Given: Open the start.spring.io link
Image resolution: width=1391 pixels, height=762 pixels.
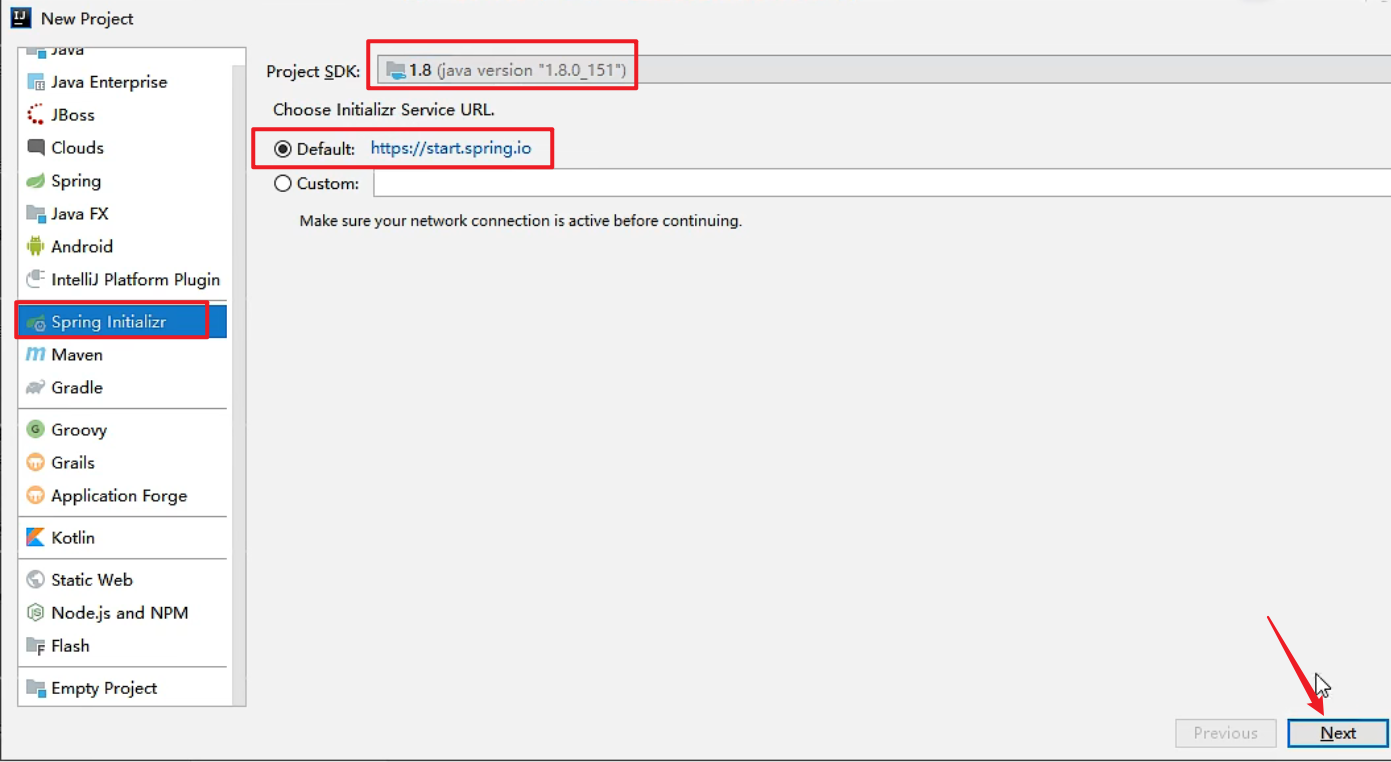Looking at the screenshot, I should pyautogui.click(x=451, y=149).
